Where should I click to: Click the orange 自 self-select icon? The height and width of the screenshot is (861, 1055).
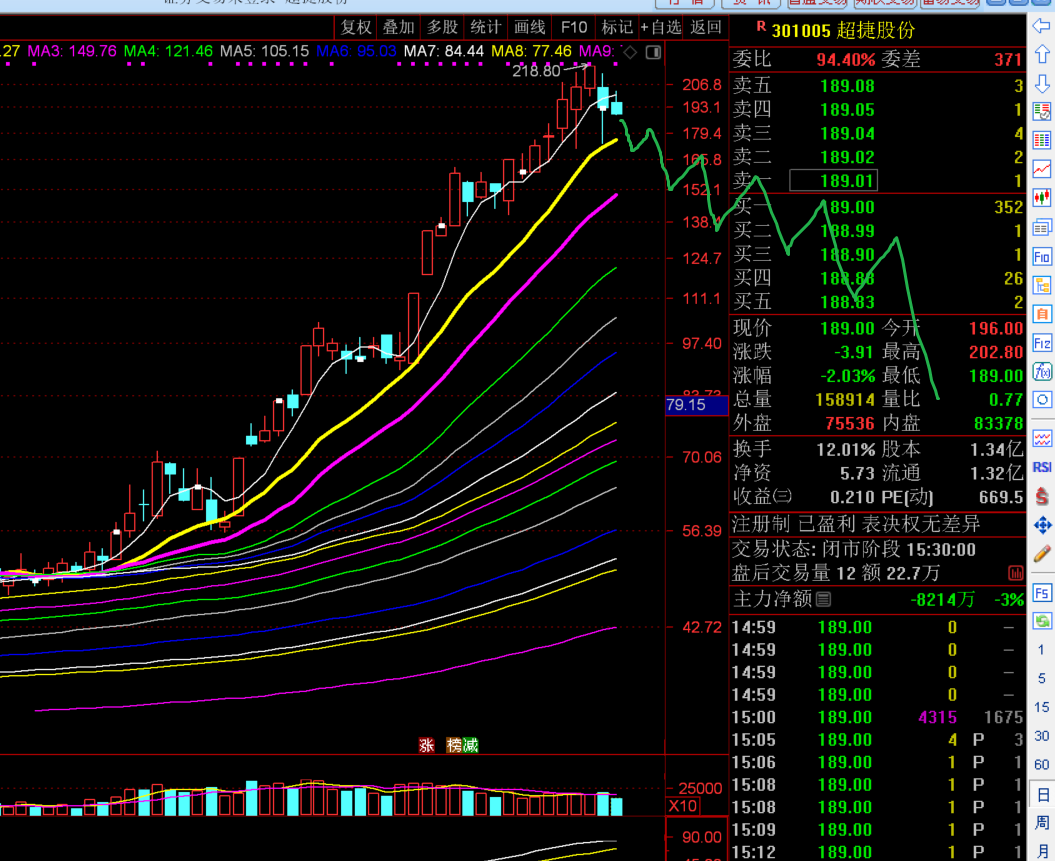click(x=1042, y=315)
